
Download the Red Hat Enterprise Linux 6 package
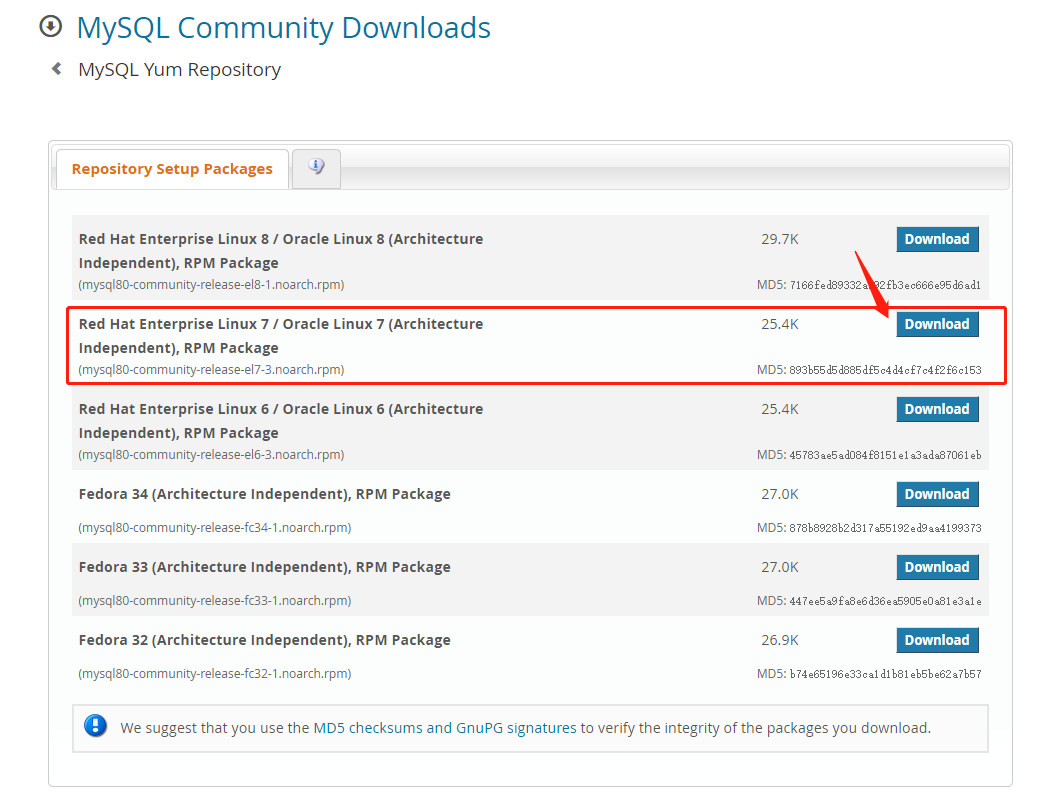(x=937, y=409)
